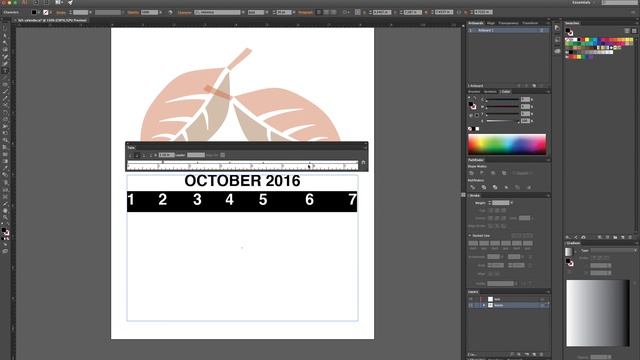Click the Exclude shape mode in Pathfinder
Screen dimensions: 640x360
504,173
